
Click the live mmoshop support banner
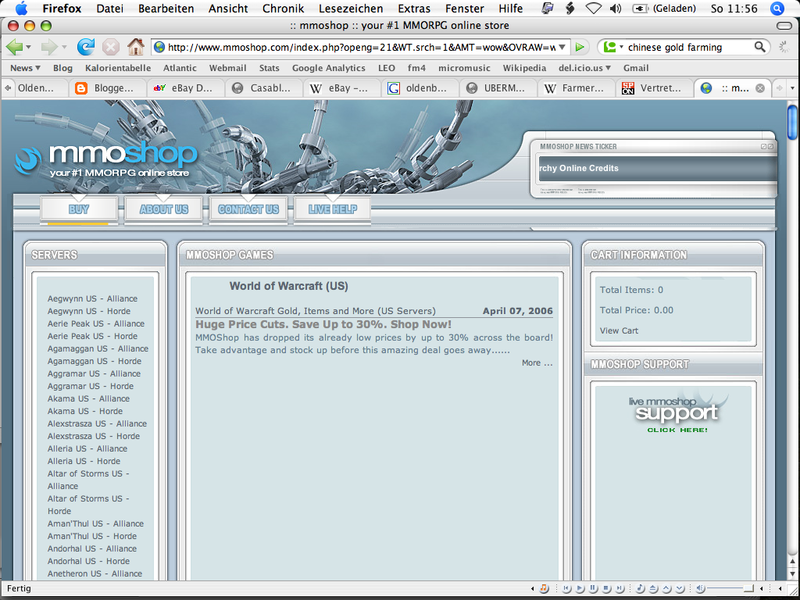click(676, 414)
